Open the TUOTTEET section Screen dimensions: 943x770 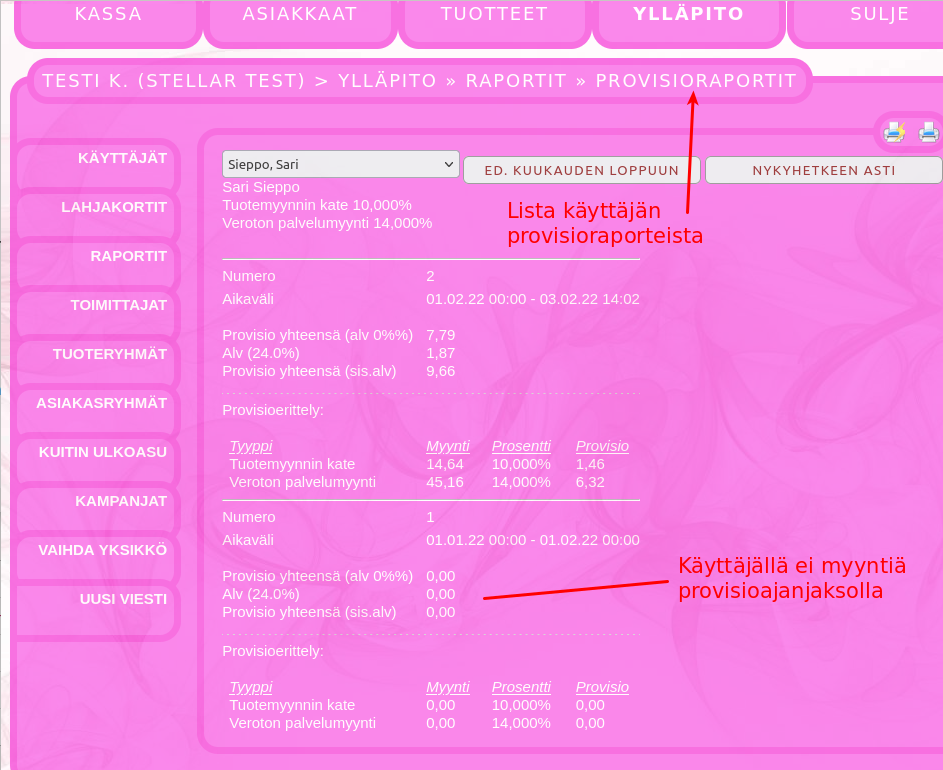coord(494,14)
